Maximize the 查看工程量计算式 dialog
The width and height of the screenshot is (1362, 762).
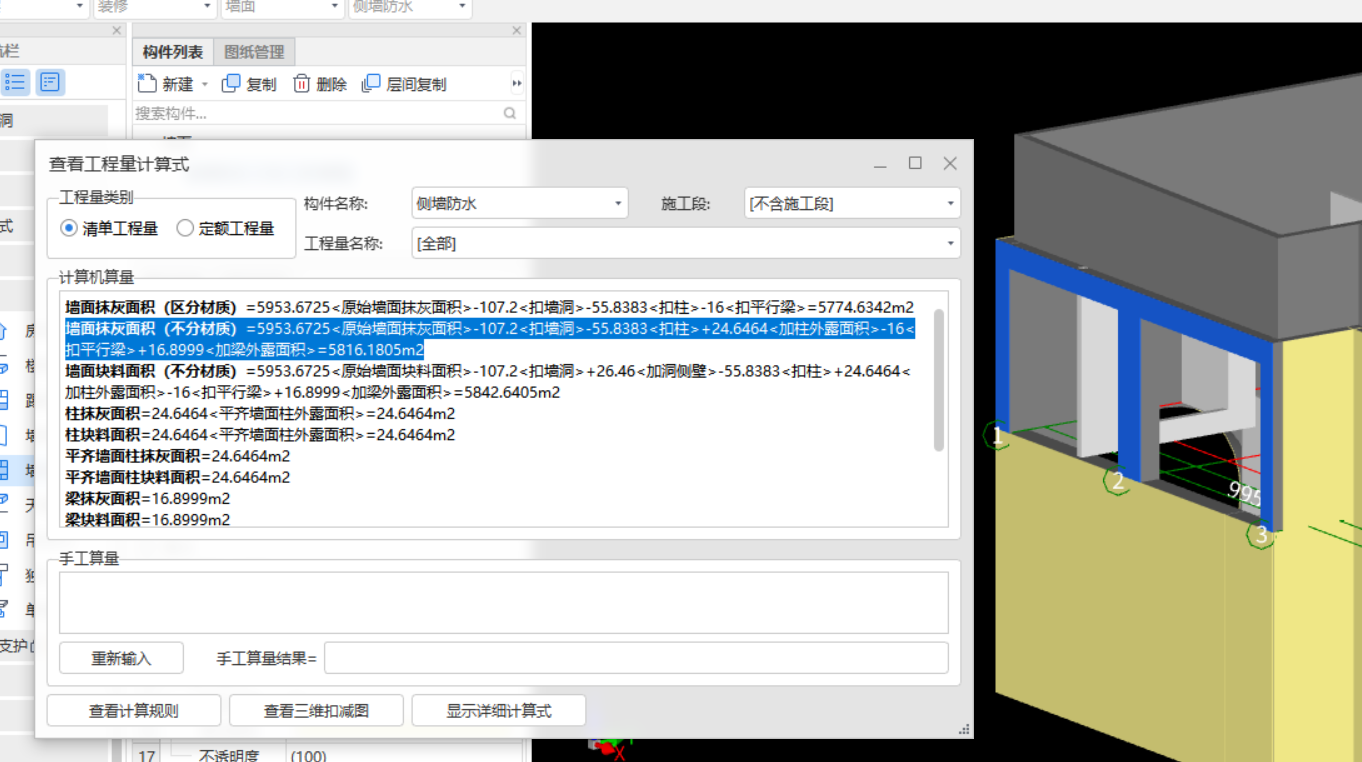(915, 163)
